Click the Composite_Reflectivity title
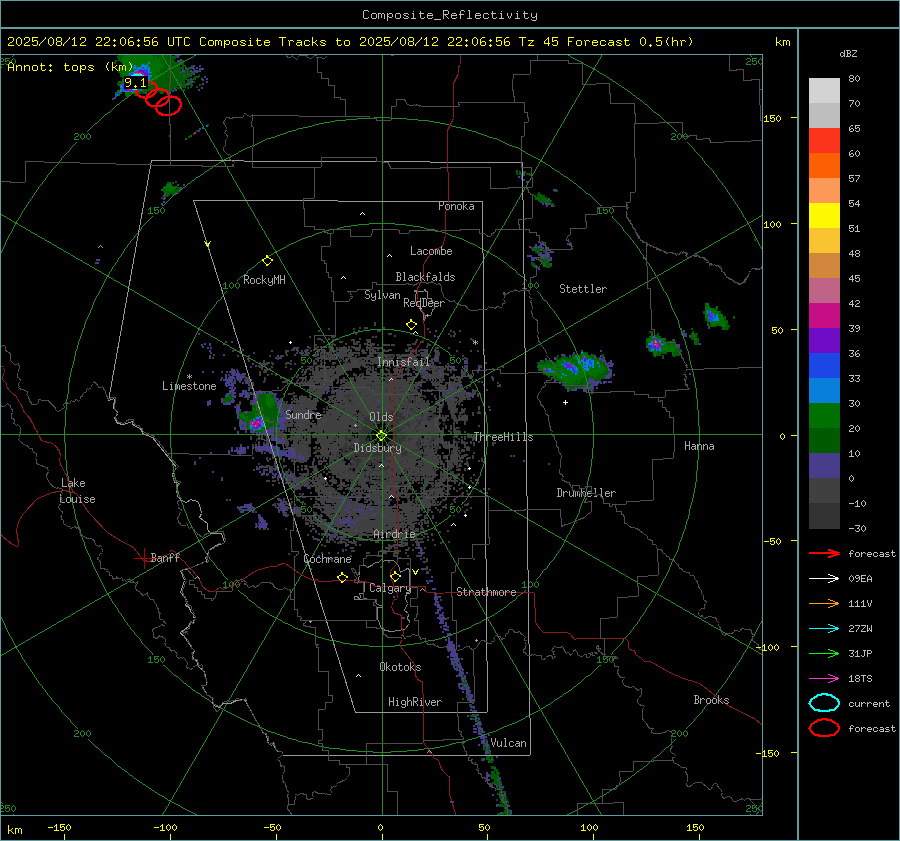This screenshot has width=900, height=841. 449,15
